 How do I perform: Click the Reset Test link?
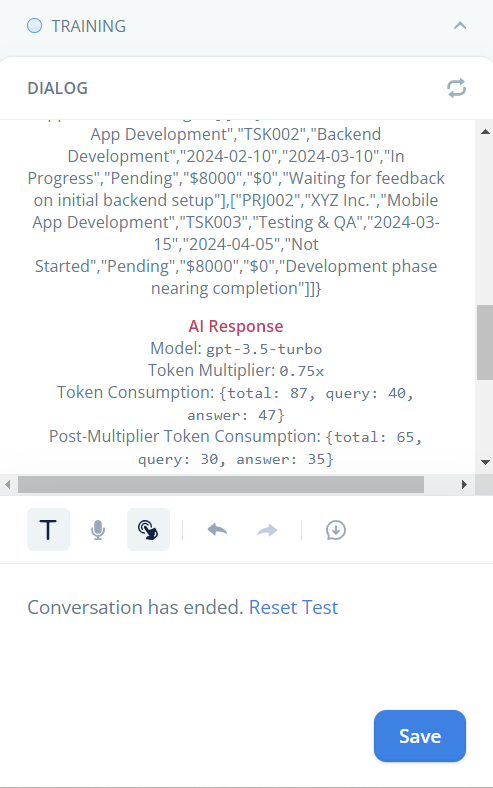[293, 607]
